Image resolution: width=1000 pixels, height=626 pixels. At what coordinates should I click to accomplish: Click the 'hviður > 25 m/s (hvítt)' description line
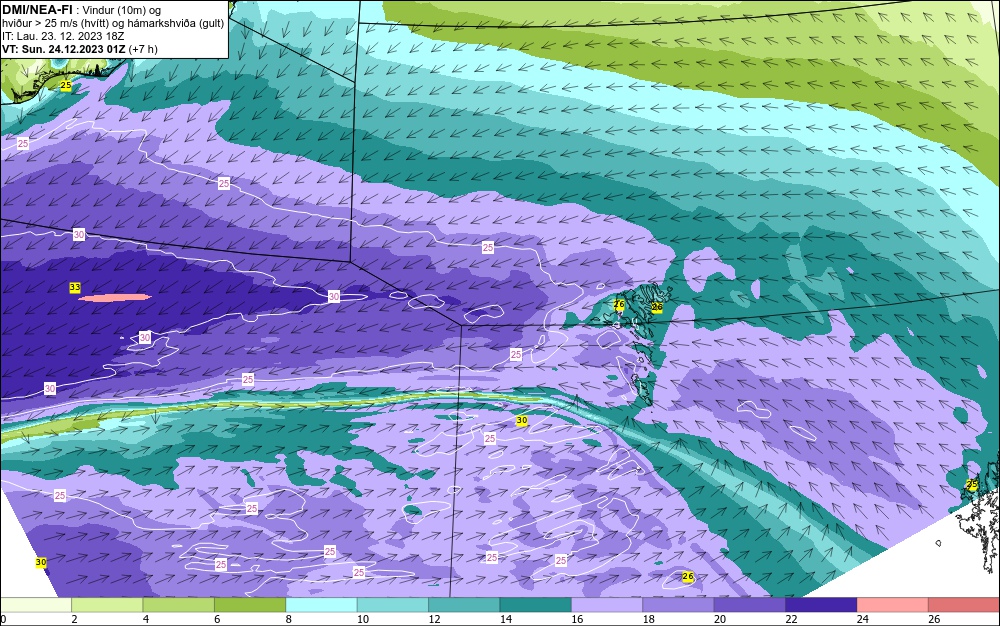point(113,24)
